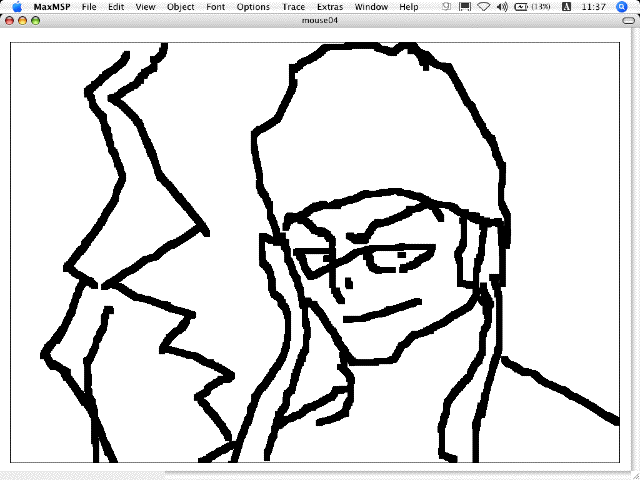Click the battery status icon
640x480 pixels.
(x=521, y=7)
